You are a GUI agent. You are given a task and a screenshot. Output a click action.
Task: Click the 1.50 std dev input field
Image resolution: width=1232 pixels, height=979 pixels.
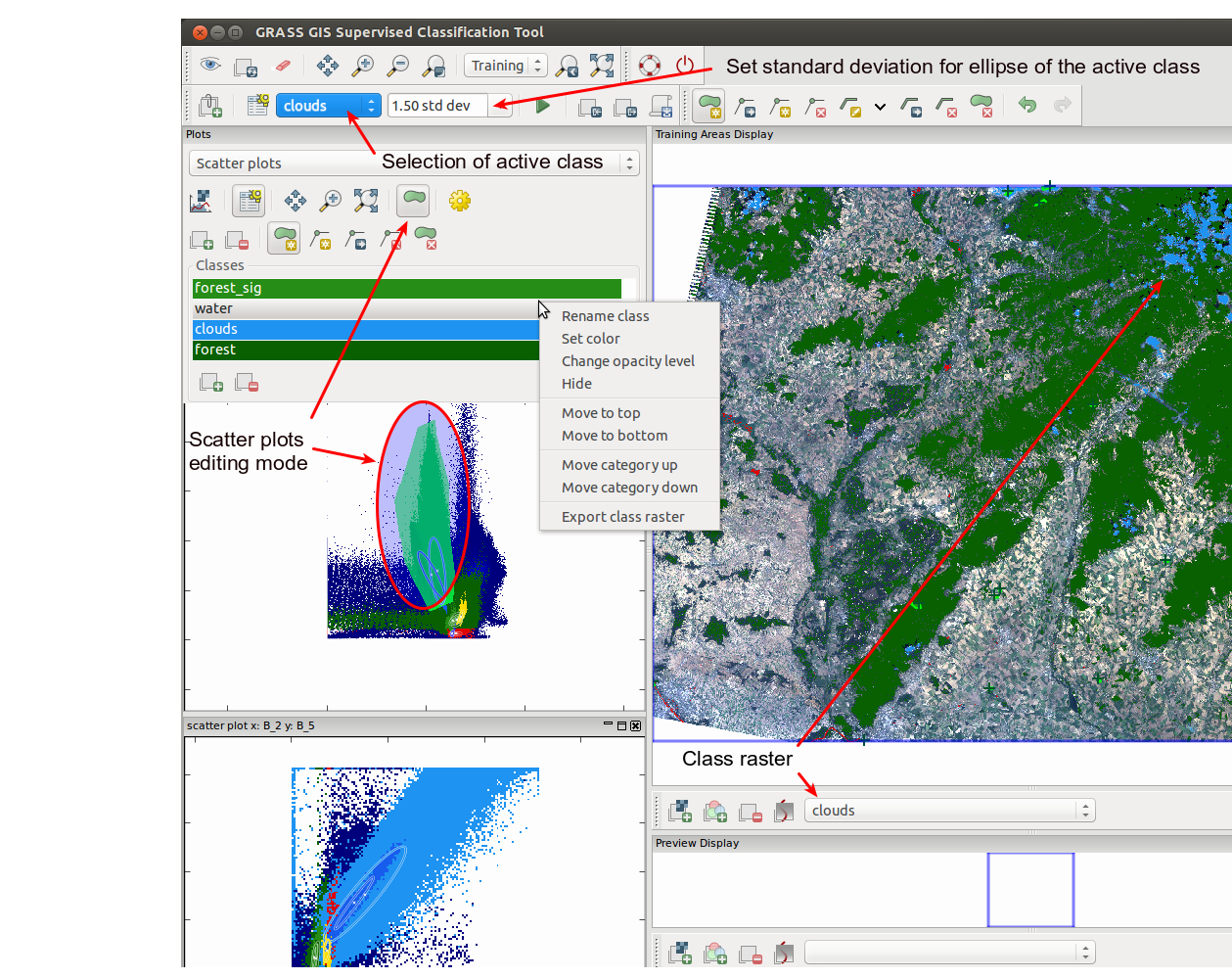(436, 106)
